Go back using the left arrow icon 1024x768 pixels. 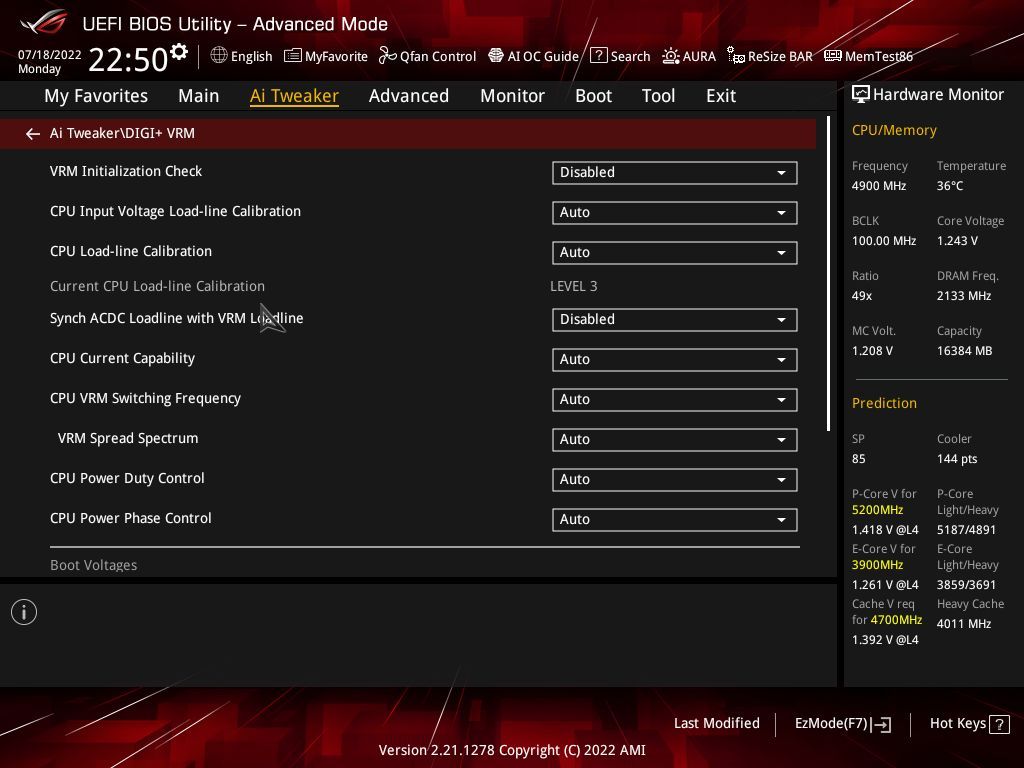(33, 134)
